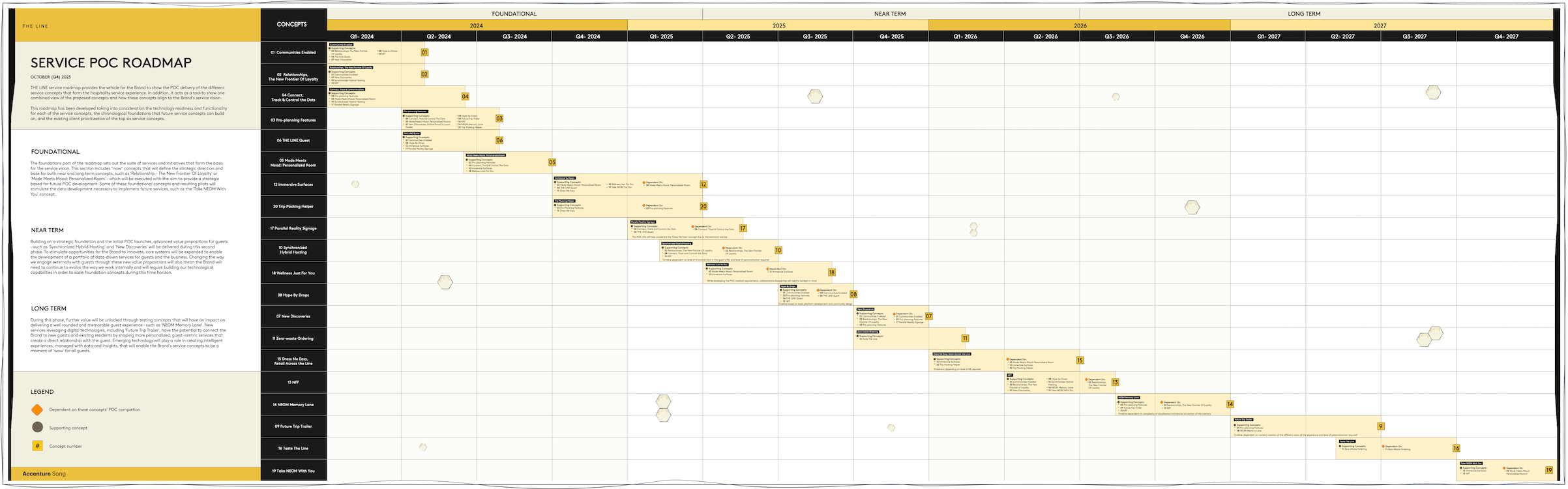Select number badge 13 on the timeline bar

1115,382
